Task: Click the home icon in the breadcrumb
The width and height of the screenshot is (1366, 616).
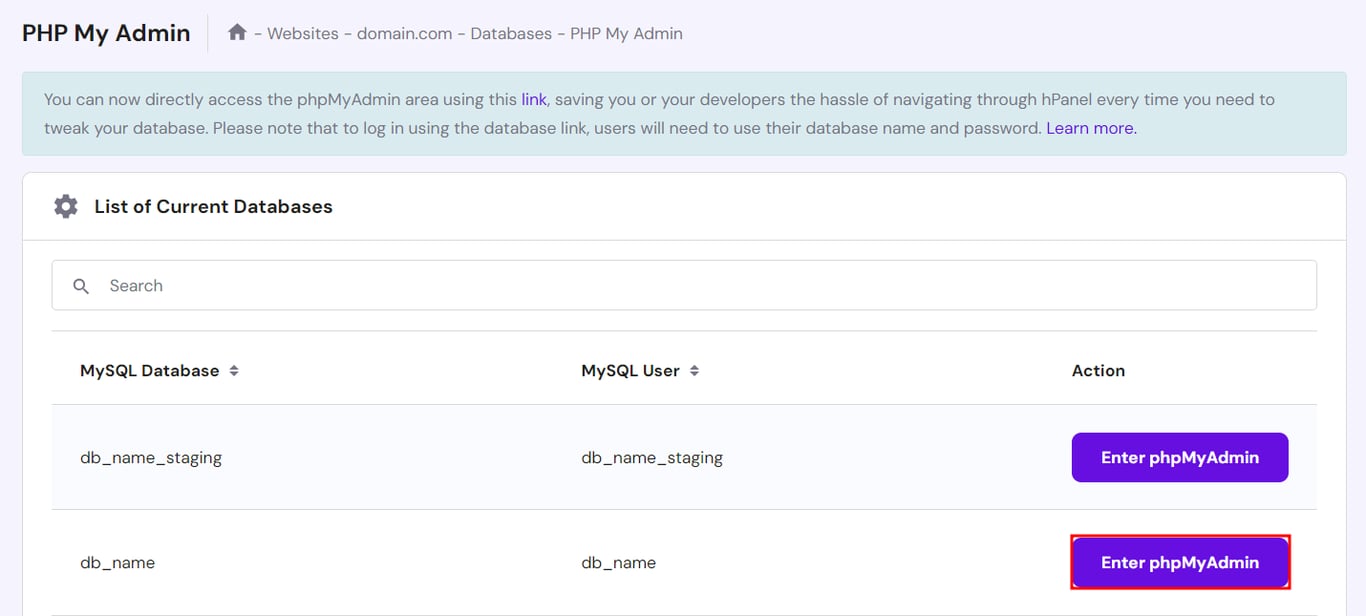Action: tap(237, 32)
